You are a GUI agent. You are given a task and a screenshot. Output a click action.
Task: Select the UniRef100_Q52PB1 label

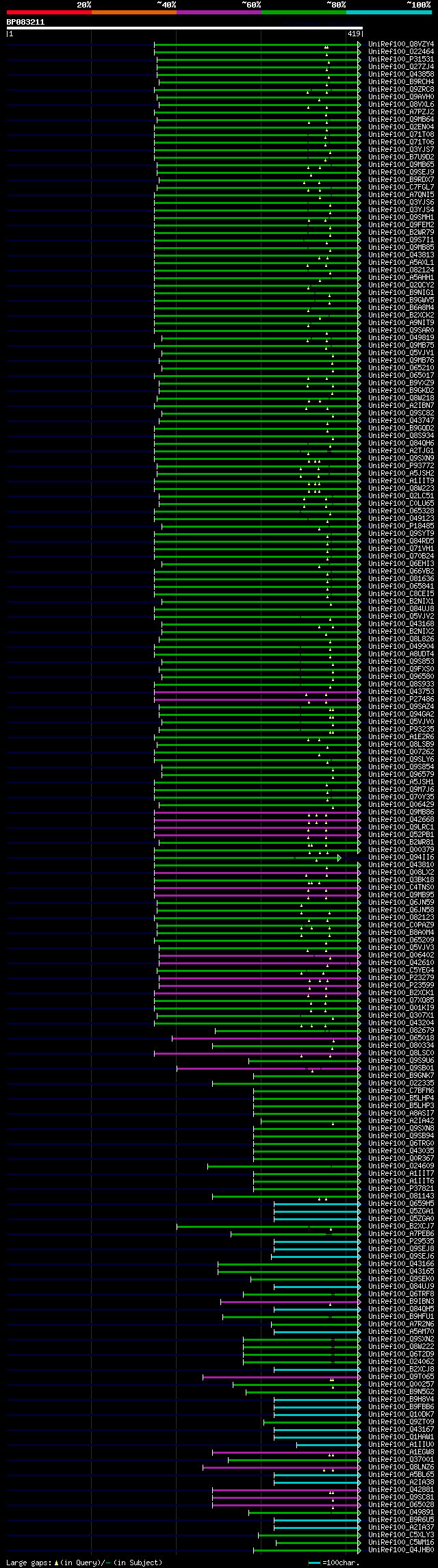click(401, 835)
